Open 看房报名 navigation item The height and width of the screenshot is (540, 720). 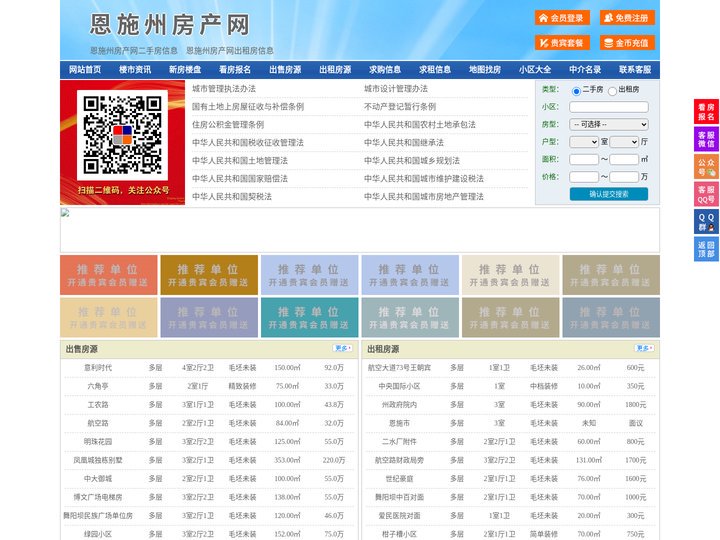pos(235,70)
